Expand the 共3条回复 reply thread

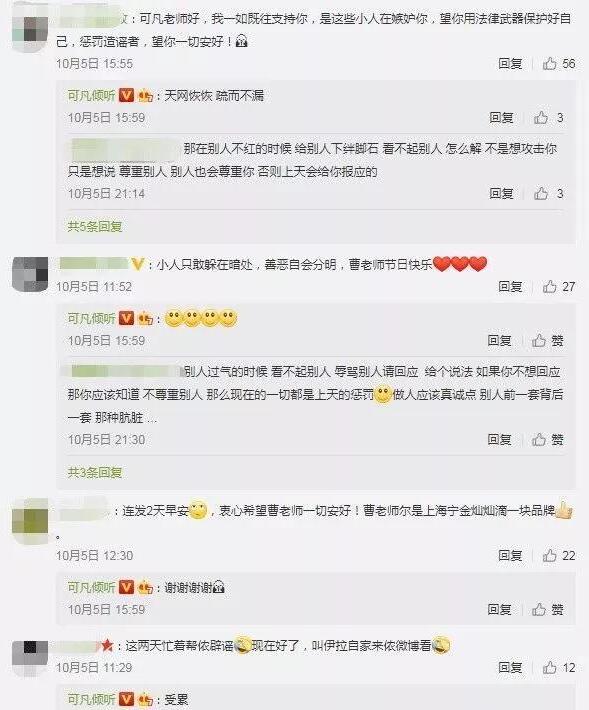coord(95,472)
